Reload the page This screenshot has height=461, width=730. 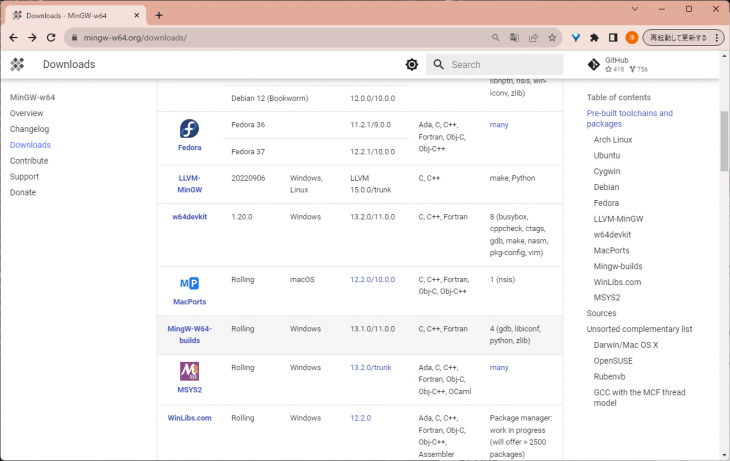click(50, 37)
